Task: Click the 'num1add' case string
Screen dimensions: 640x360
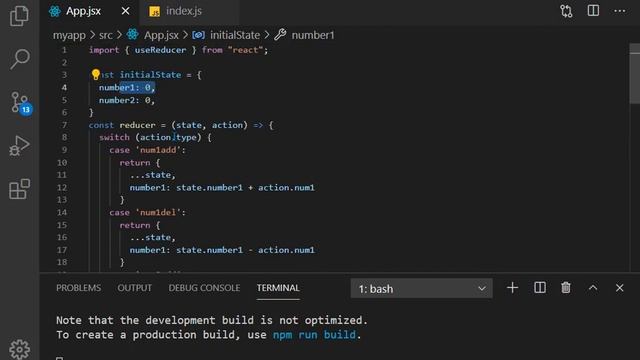Action: click(158, 150)
